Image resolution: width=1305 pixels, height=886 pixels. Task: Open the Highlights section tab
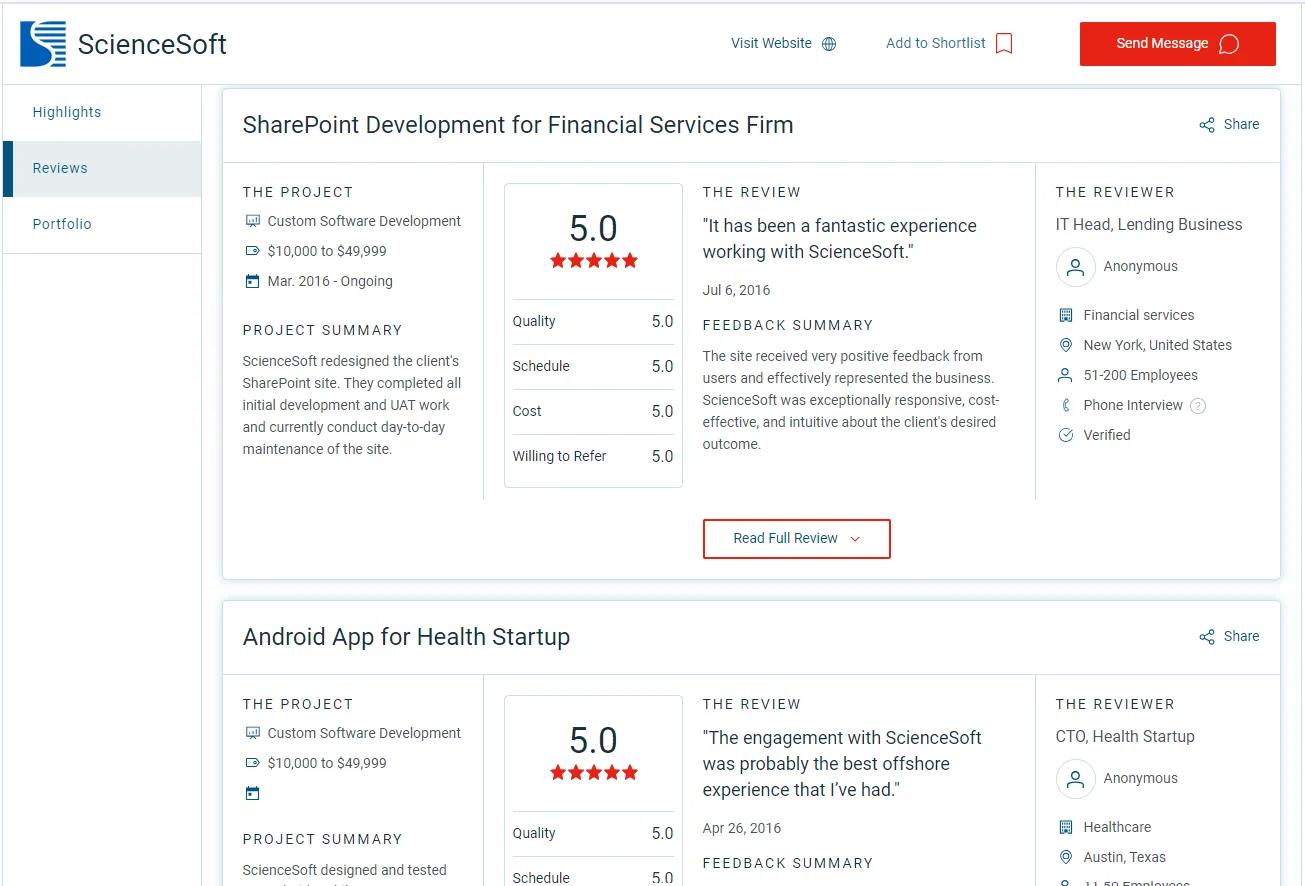click(x=102, y=113)
